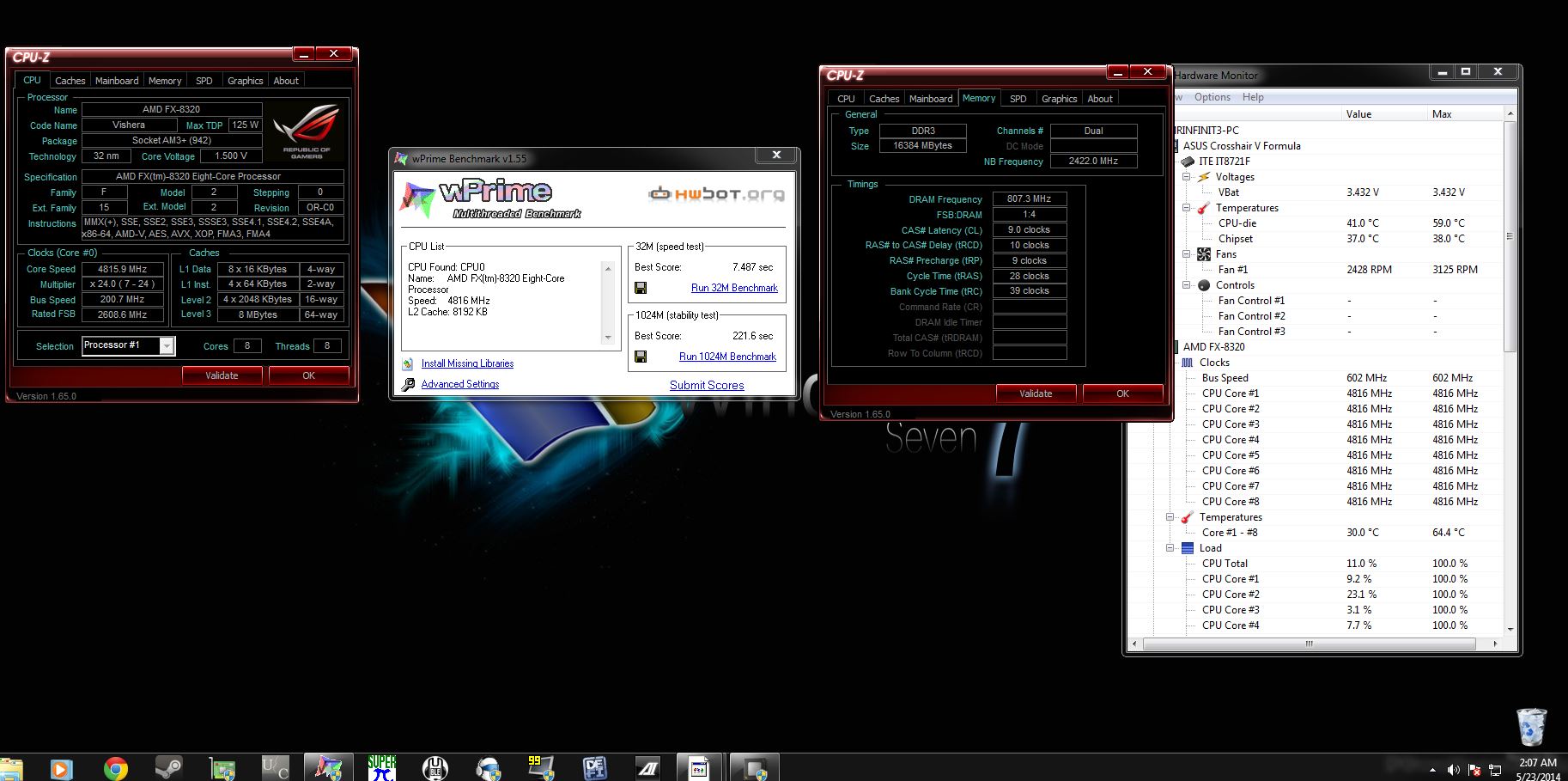The width and height of the screenshot is (1568, 781).
Task: Switch to Mainboard tab in left CPU-Z
Action: 117,81
